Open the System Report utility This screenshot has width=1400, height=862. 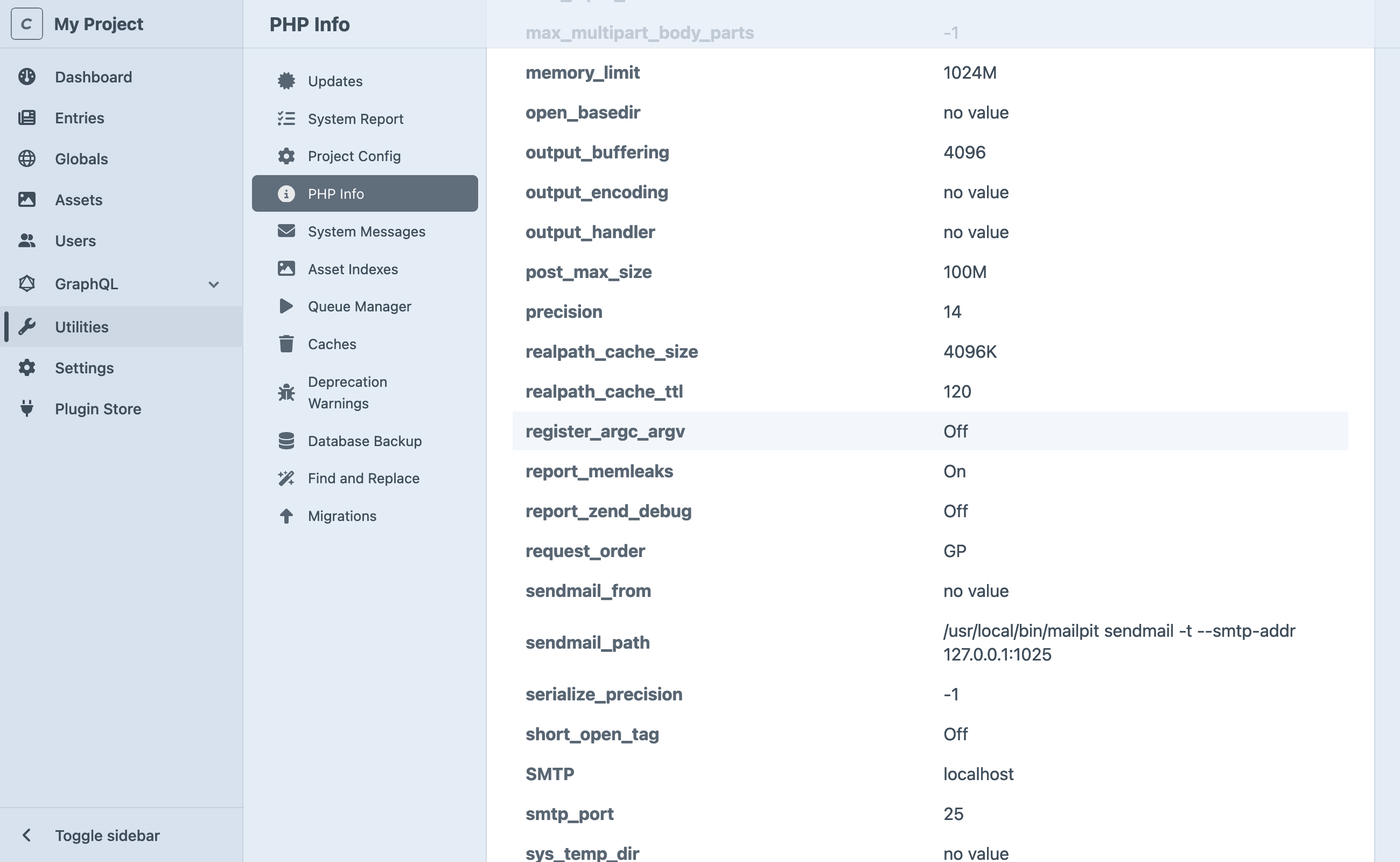pyautogui.click(x=365, y=119)
